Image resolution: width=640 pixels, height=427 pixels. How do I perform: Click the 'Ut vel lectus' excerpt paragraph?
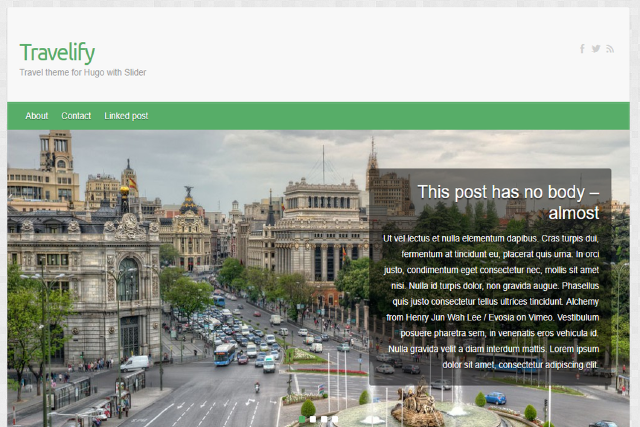point(490,301)
